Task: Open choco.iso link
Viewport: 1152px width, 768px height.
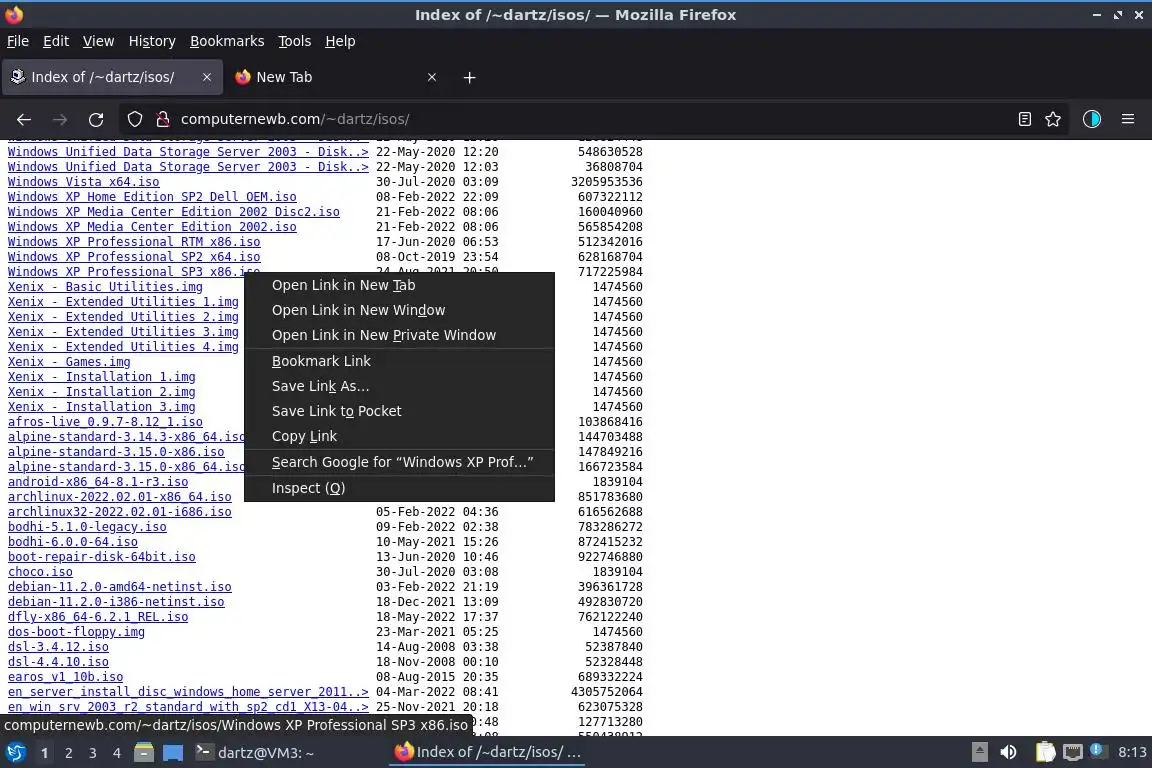Action: point(40,572)
